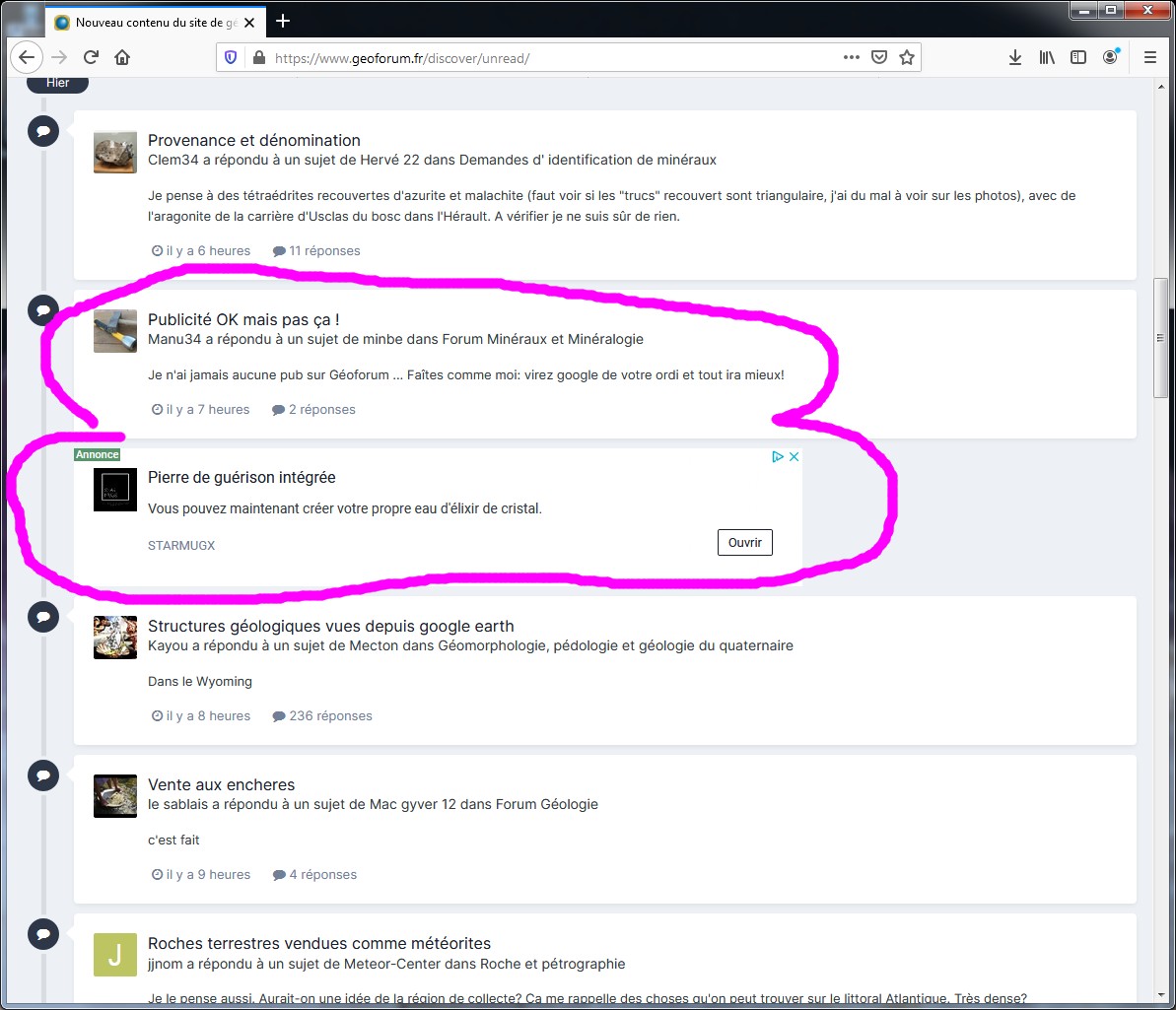
Task: Click the 11 réponses count
Action: click(316, 251)
